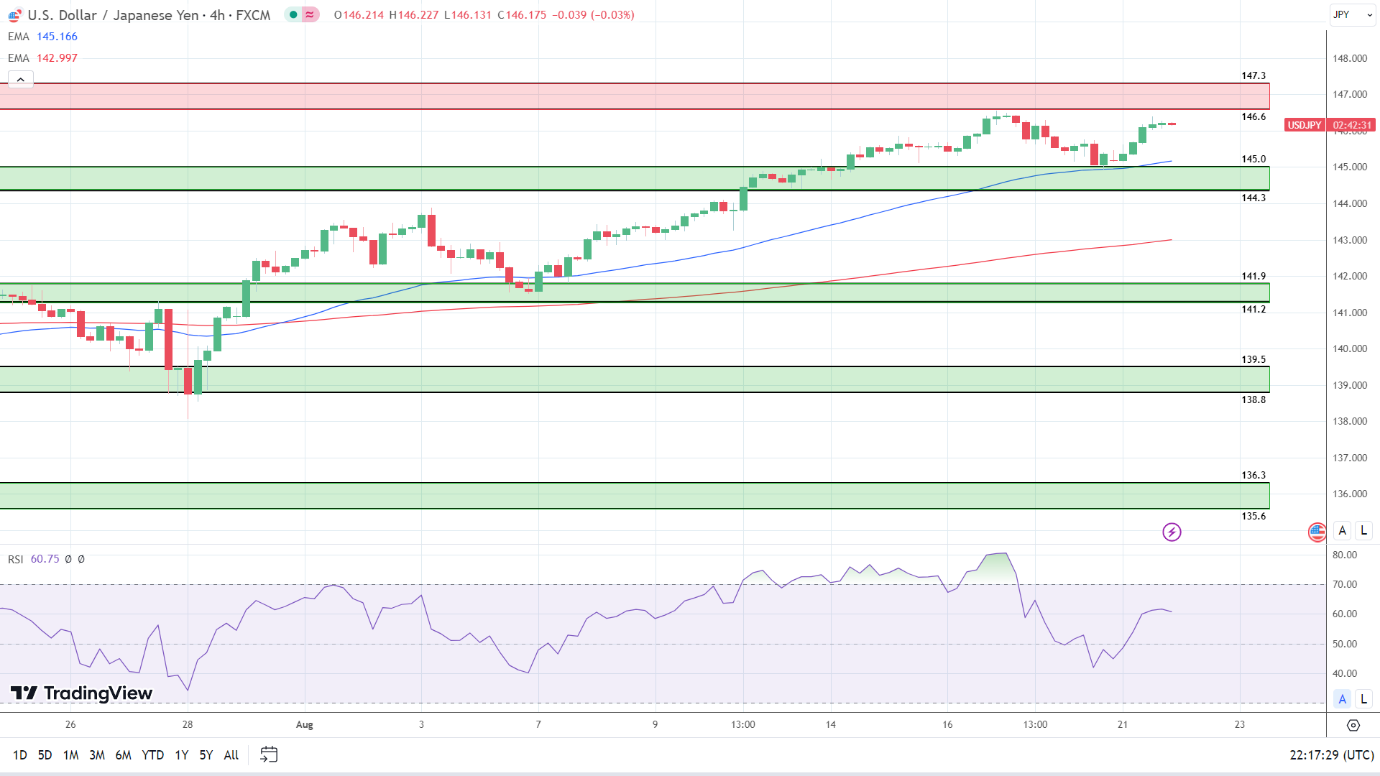Click the US flag symbol icon beside the title
The height and width of the screenshot is (776, 1380).
click(x=15, y=15)
